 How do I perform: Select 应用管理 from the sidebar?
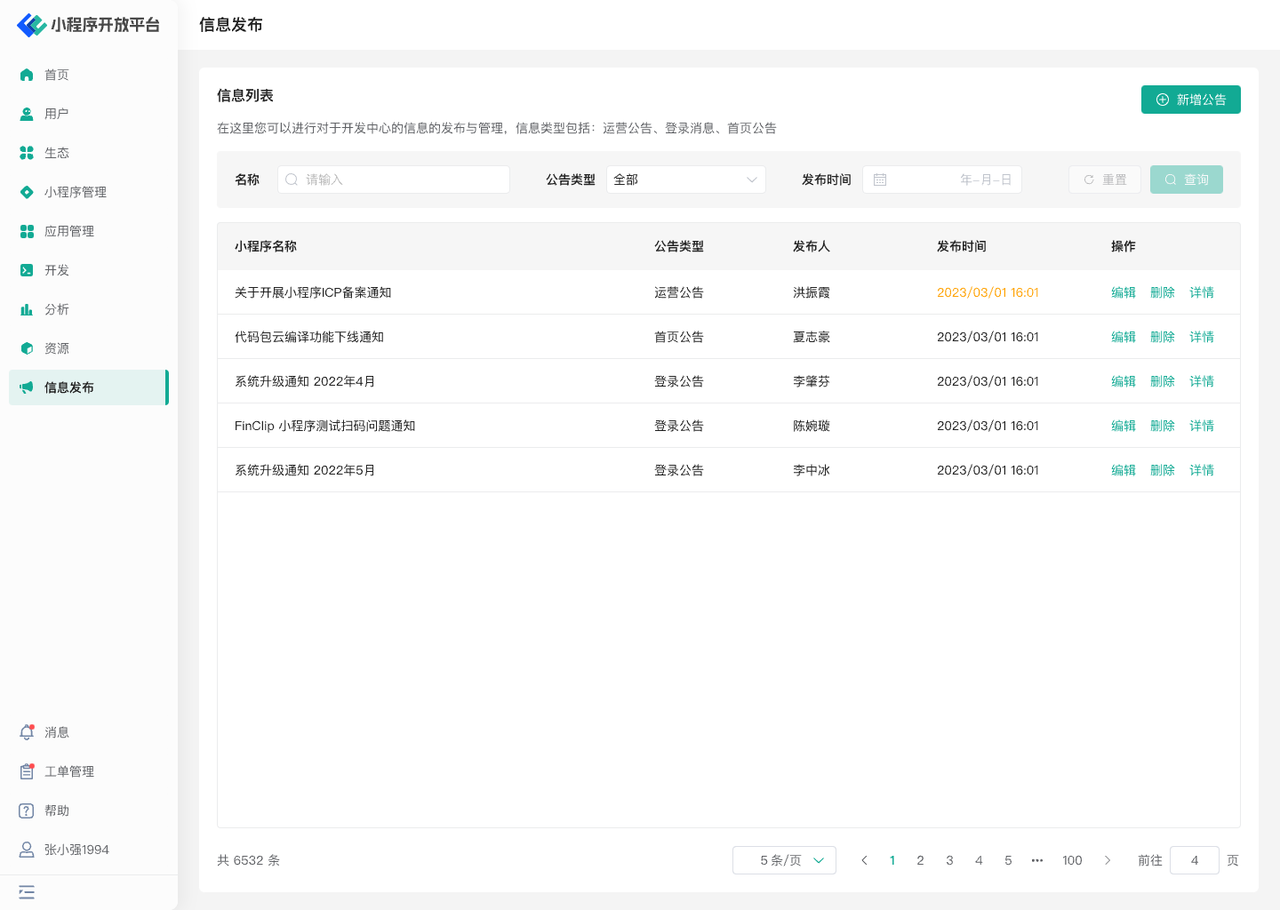tap(69, 231)
